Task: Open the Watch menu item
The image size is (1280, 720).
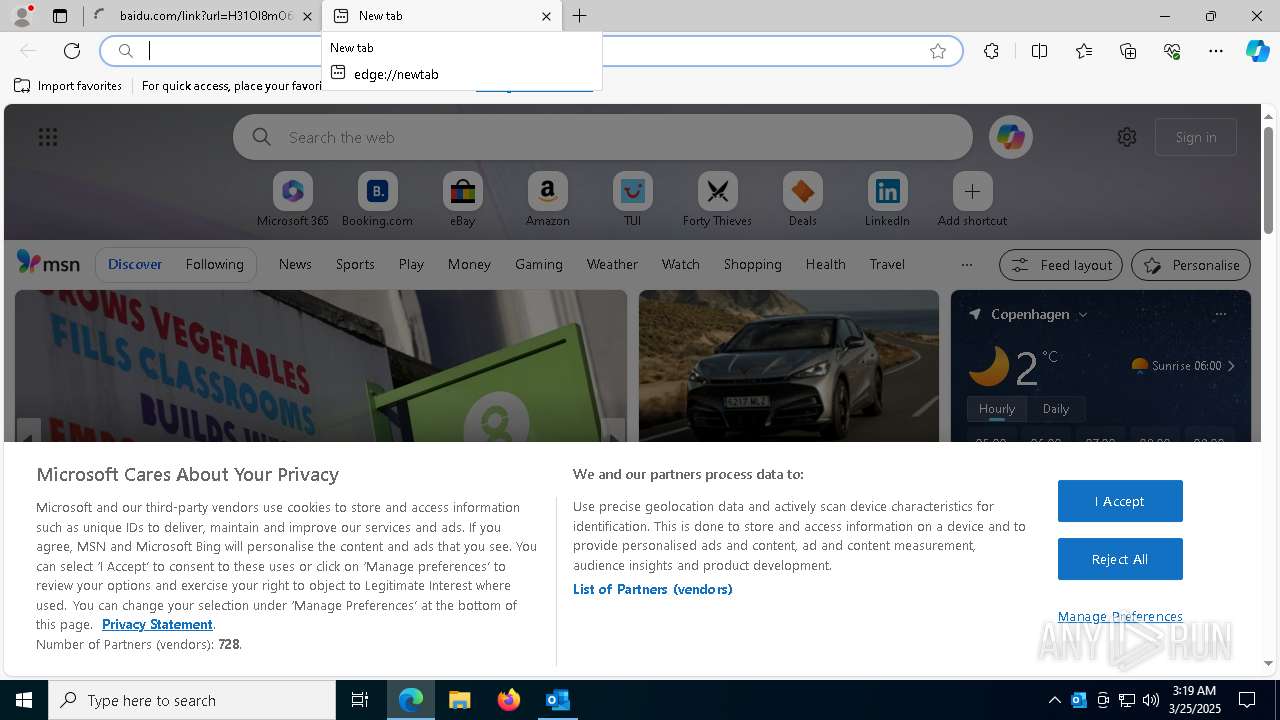Action: pos(681,264)
